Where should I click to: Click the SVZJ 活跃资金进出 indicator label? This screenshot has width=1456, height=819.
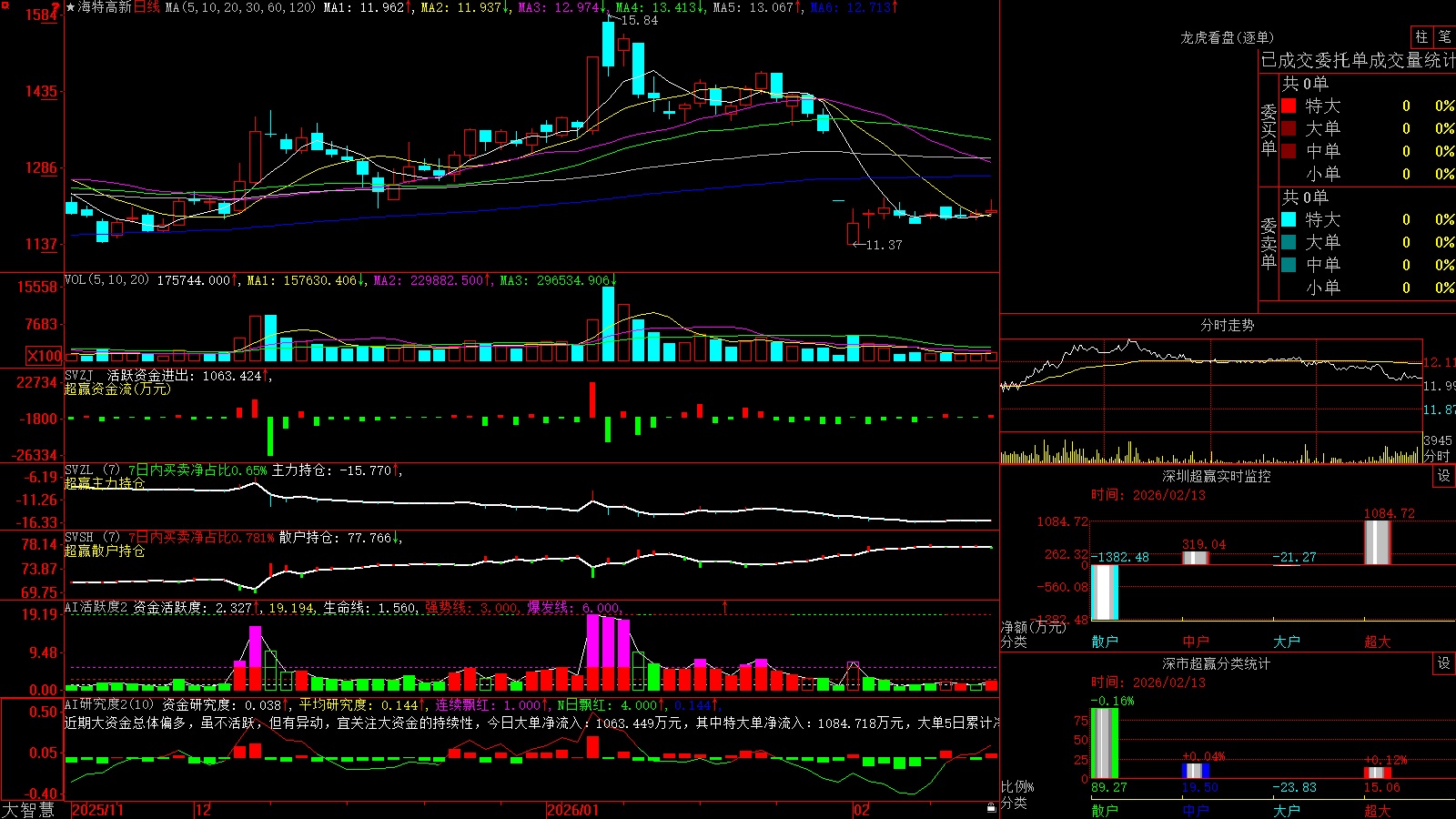(163, 376)
